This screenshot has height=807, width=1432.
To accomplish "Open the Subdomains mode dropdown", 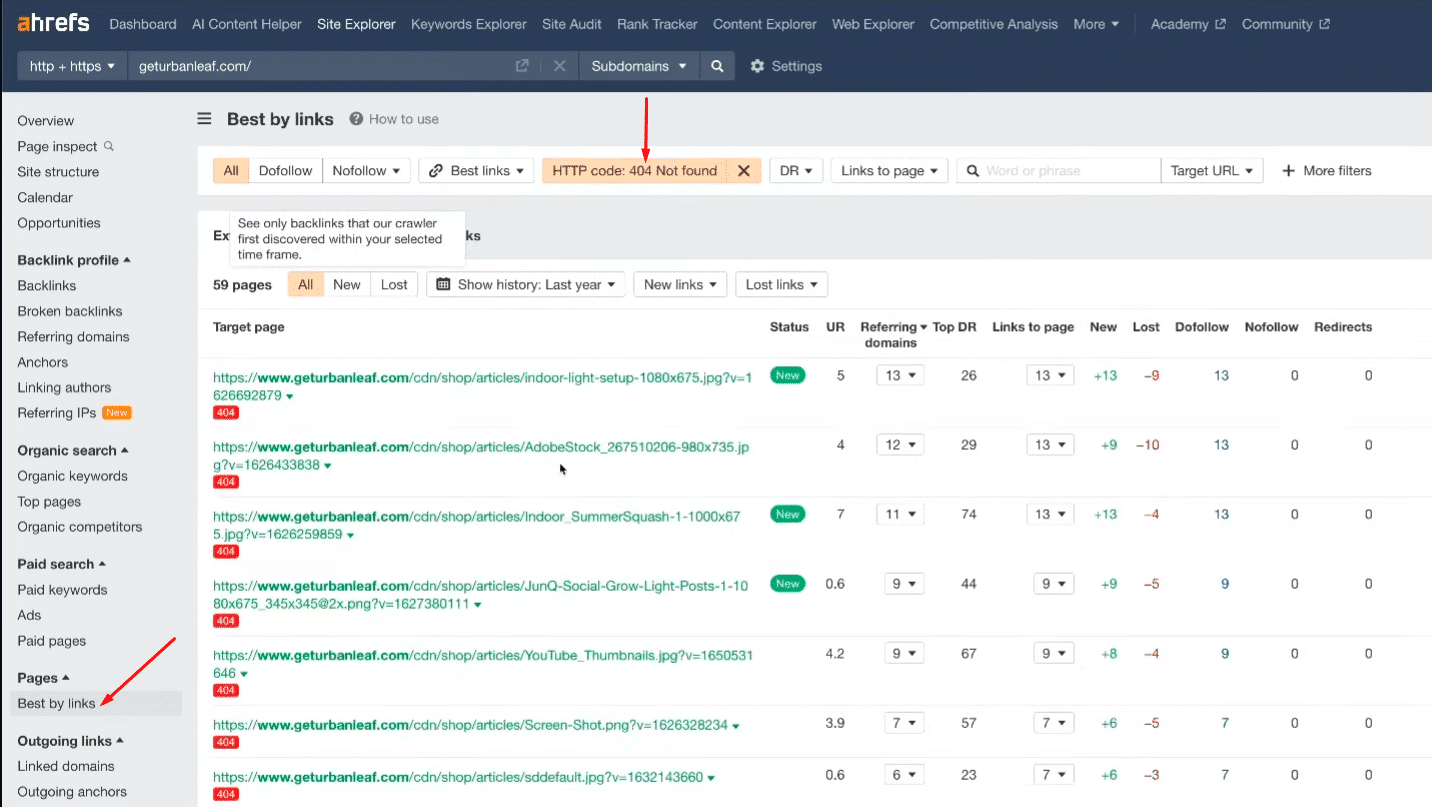I will coord(638,66).
